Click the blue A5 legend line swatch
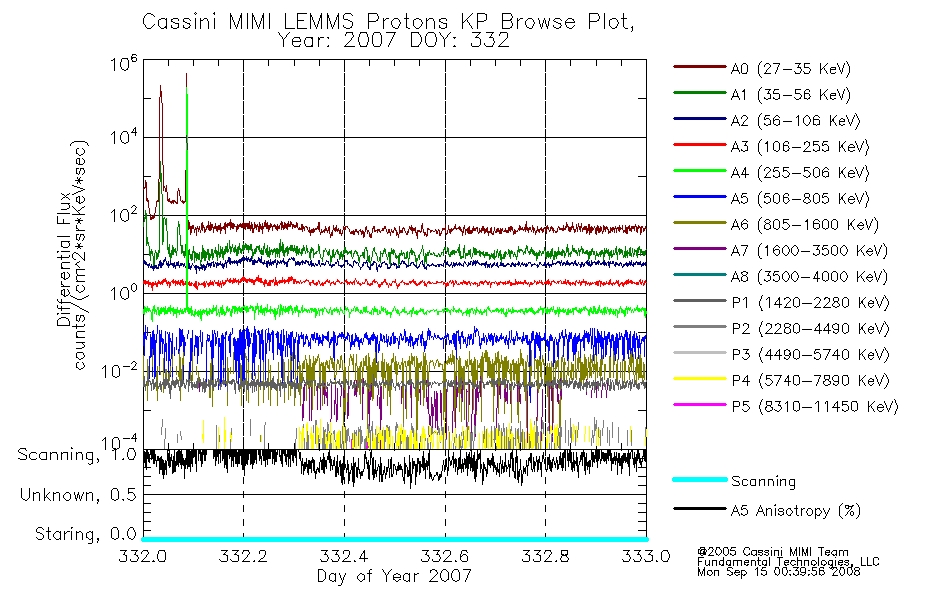The image size is (950, 600). point(699,197)
